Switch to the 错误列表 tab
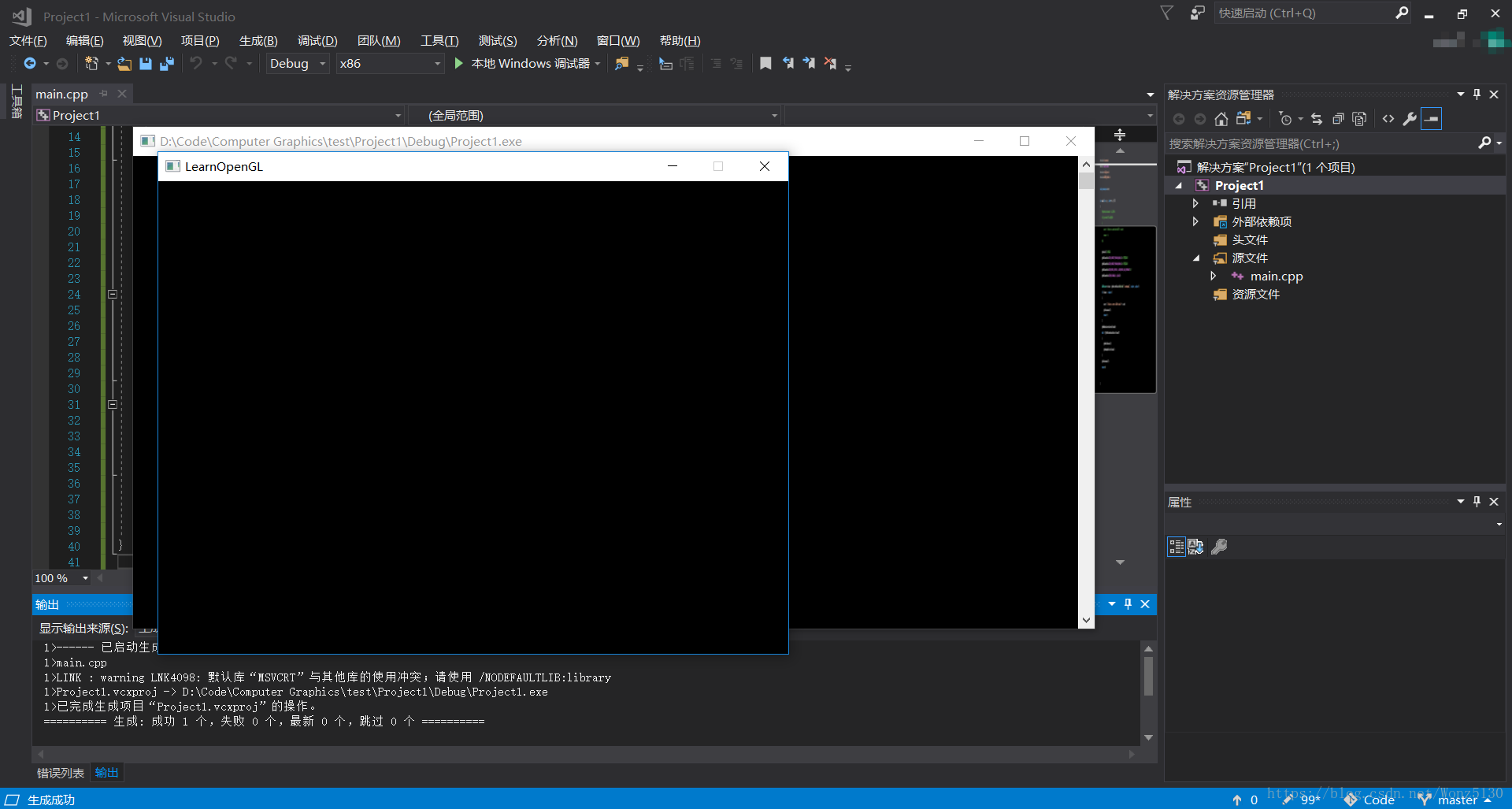The image size is (1512, 809). [61, 773]
